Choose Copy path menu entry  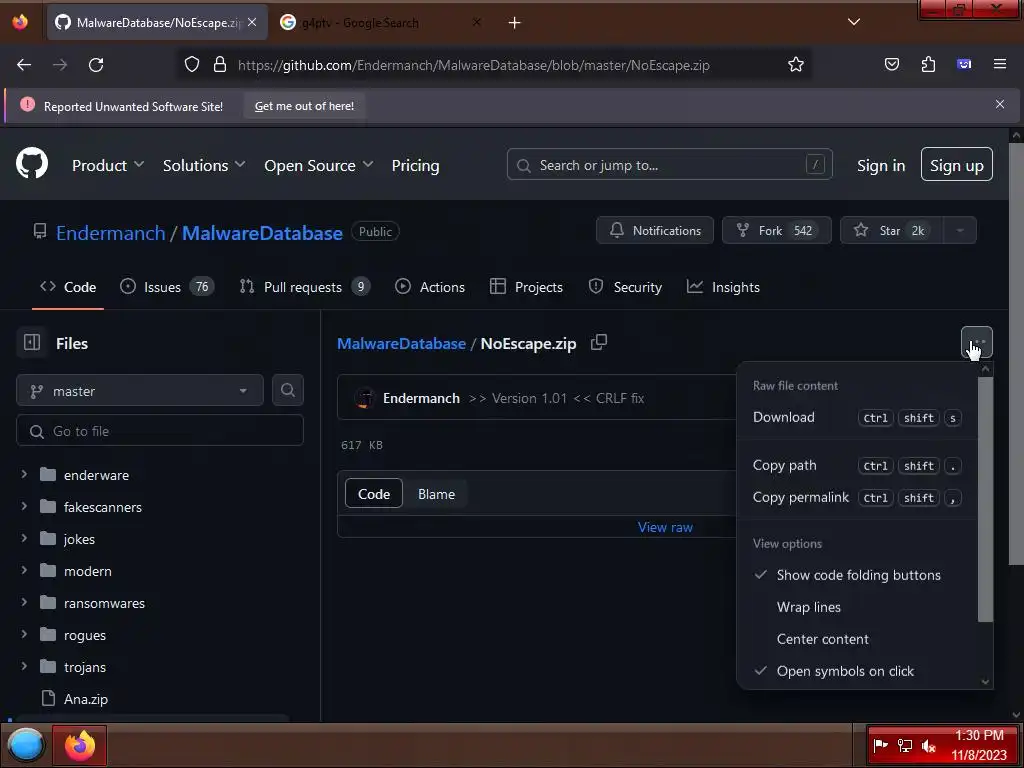click(857, 466)
